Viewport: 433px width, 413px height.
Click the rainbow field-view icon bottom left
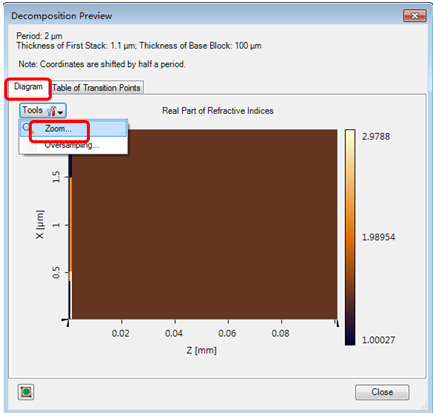point(26,392)
